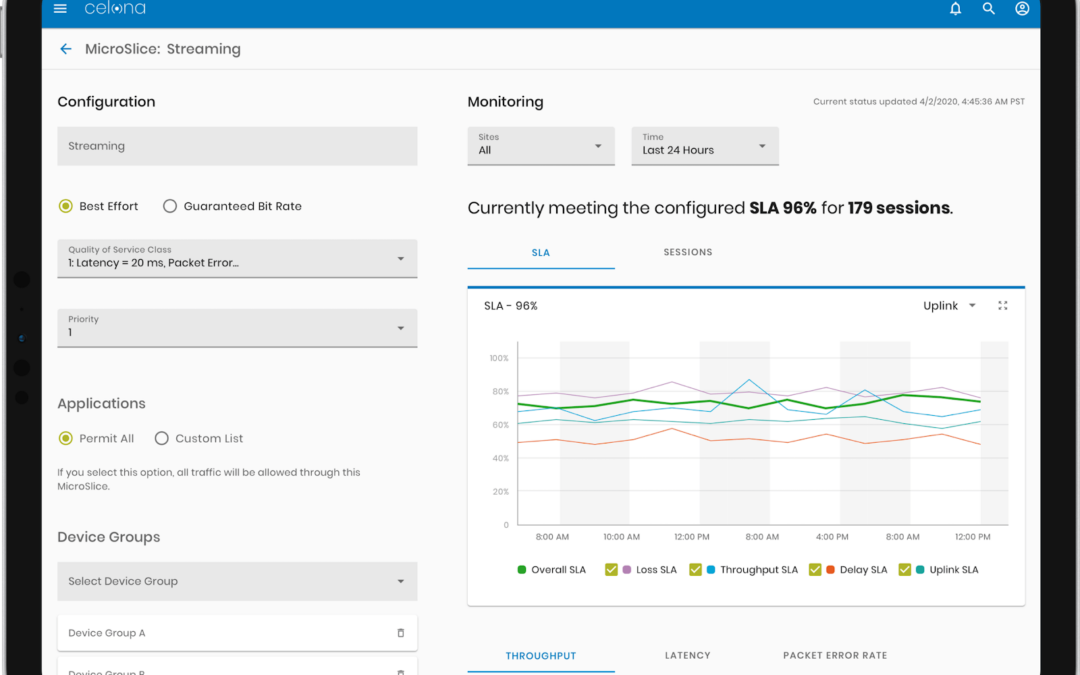
Task: Select the Throughput tab
Action: pyautogui.click(x=541, y=655)
